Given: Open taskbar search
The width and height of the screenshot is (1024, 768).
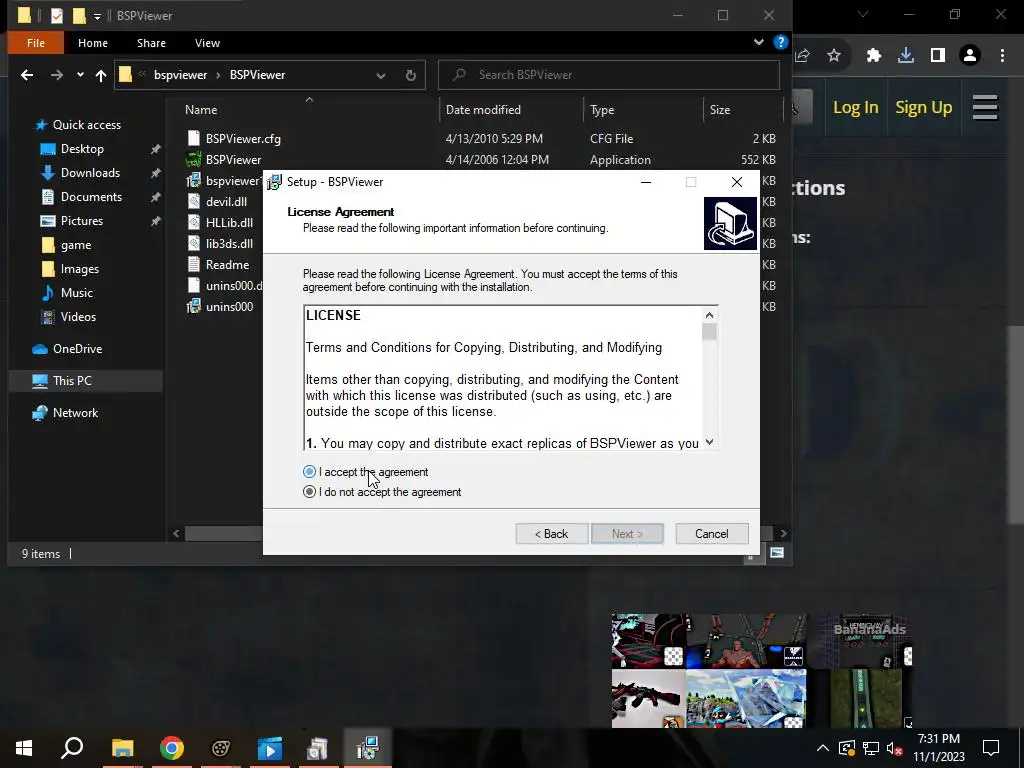Looking at the screenshot, I should click(x=72, y=748).
